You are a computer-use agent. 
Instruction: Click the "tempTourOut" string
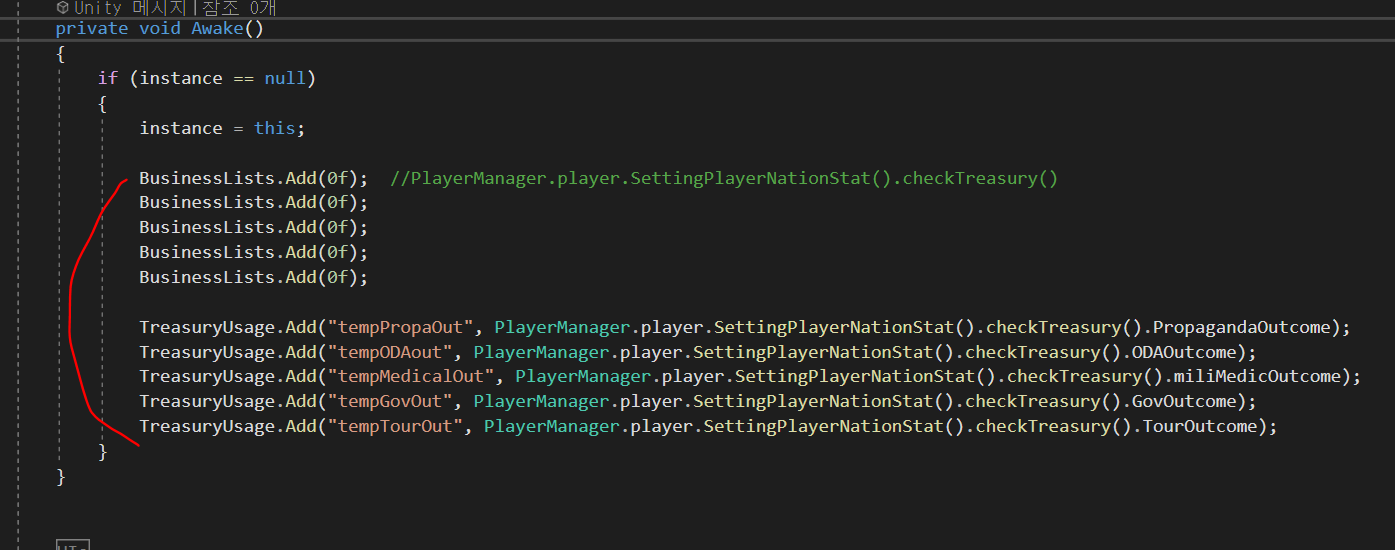coord(395,426)
